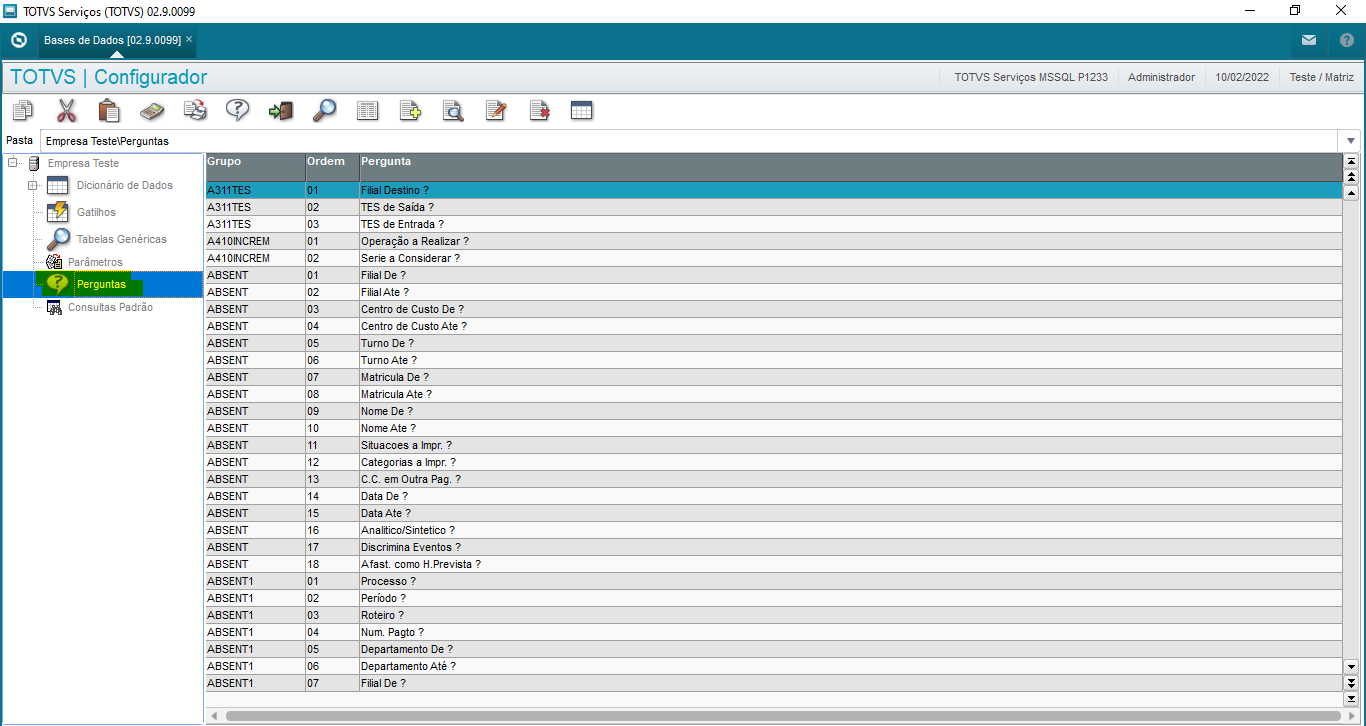Click the TOTVS logo circle icon
Image resolution: width=1366 pixels, height=726 pixels.
[18, 40]
